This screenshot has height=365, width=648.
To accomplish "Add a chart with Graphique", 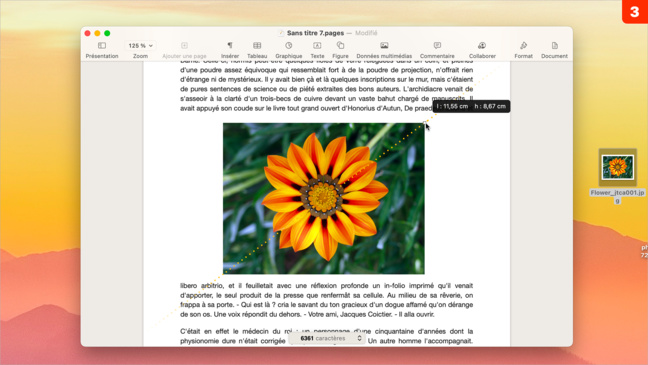I will (x=288, y=50).
